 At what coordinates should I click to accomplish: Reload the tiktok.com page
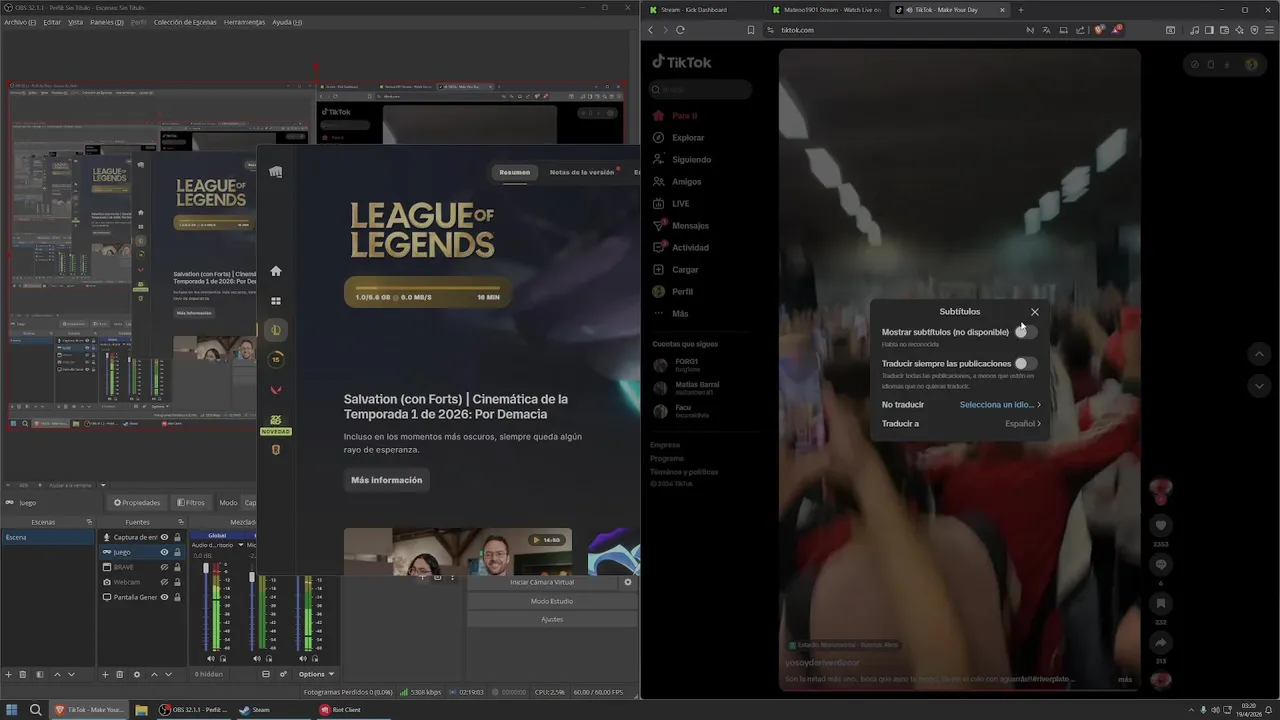click(680, 30)
